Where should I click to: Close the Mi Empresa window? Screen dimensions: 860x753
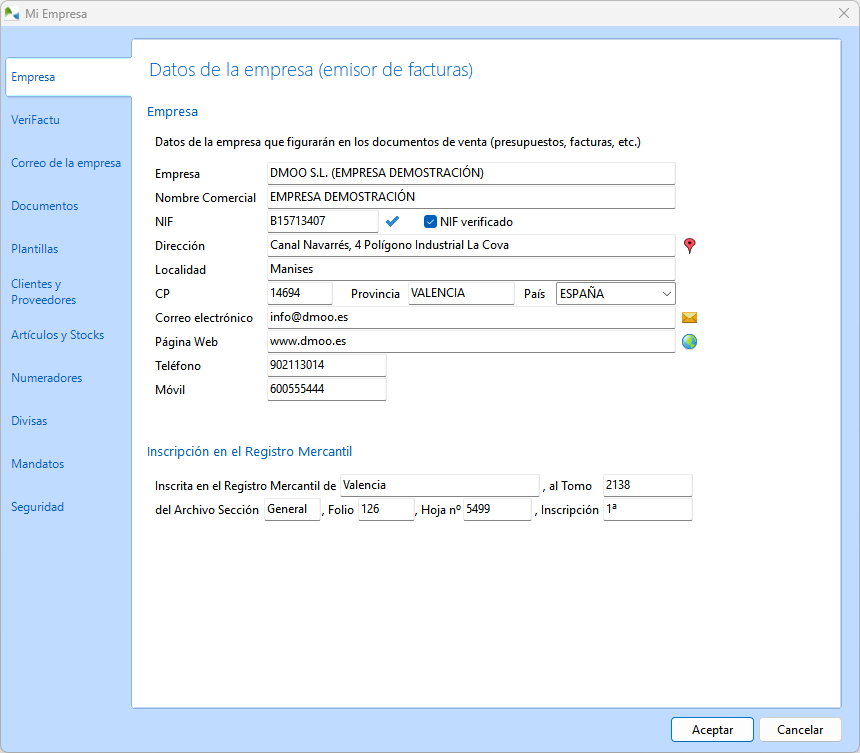(x=843, y=13)
